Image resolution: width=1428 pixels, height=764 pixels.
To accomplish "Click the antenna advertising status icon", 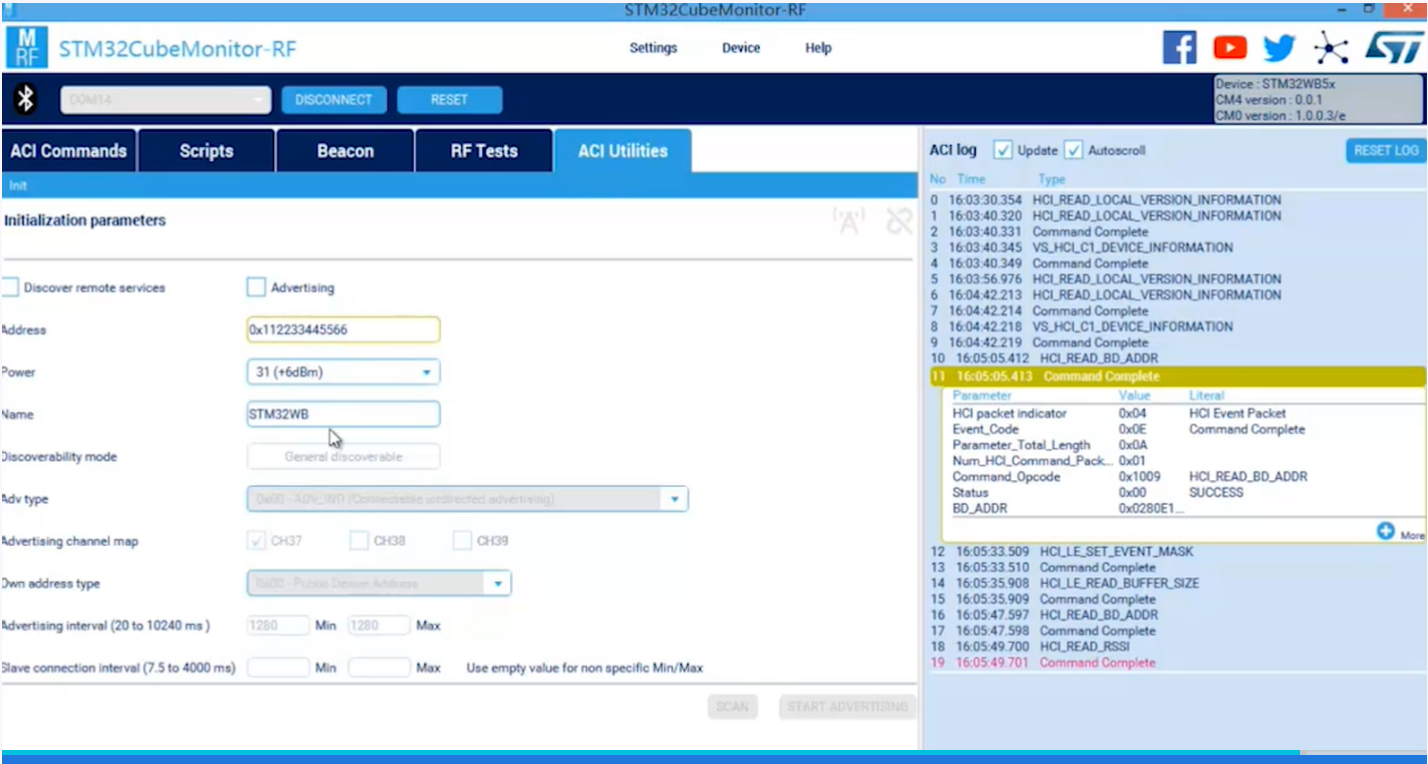I will [849, 220].
